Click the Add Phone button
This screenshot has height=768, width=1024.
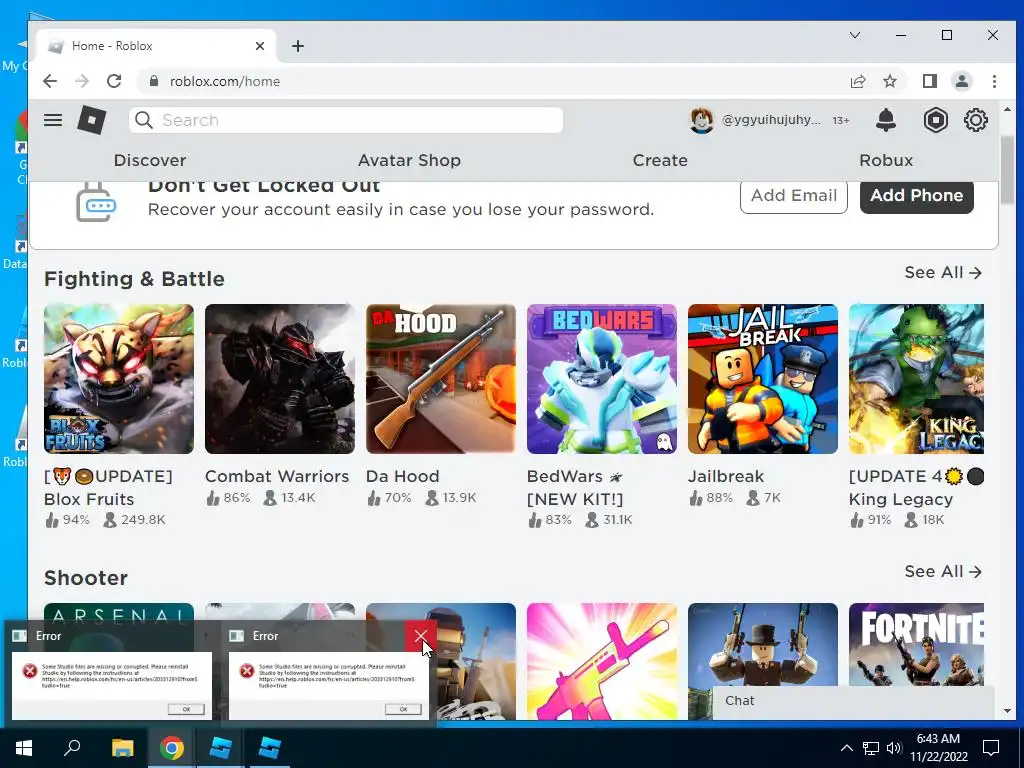[x=916, y=195]
